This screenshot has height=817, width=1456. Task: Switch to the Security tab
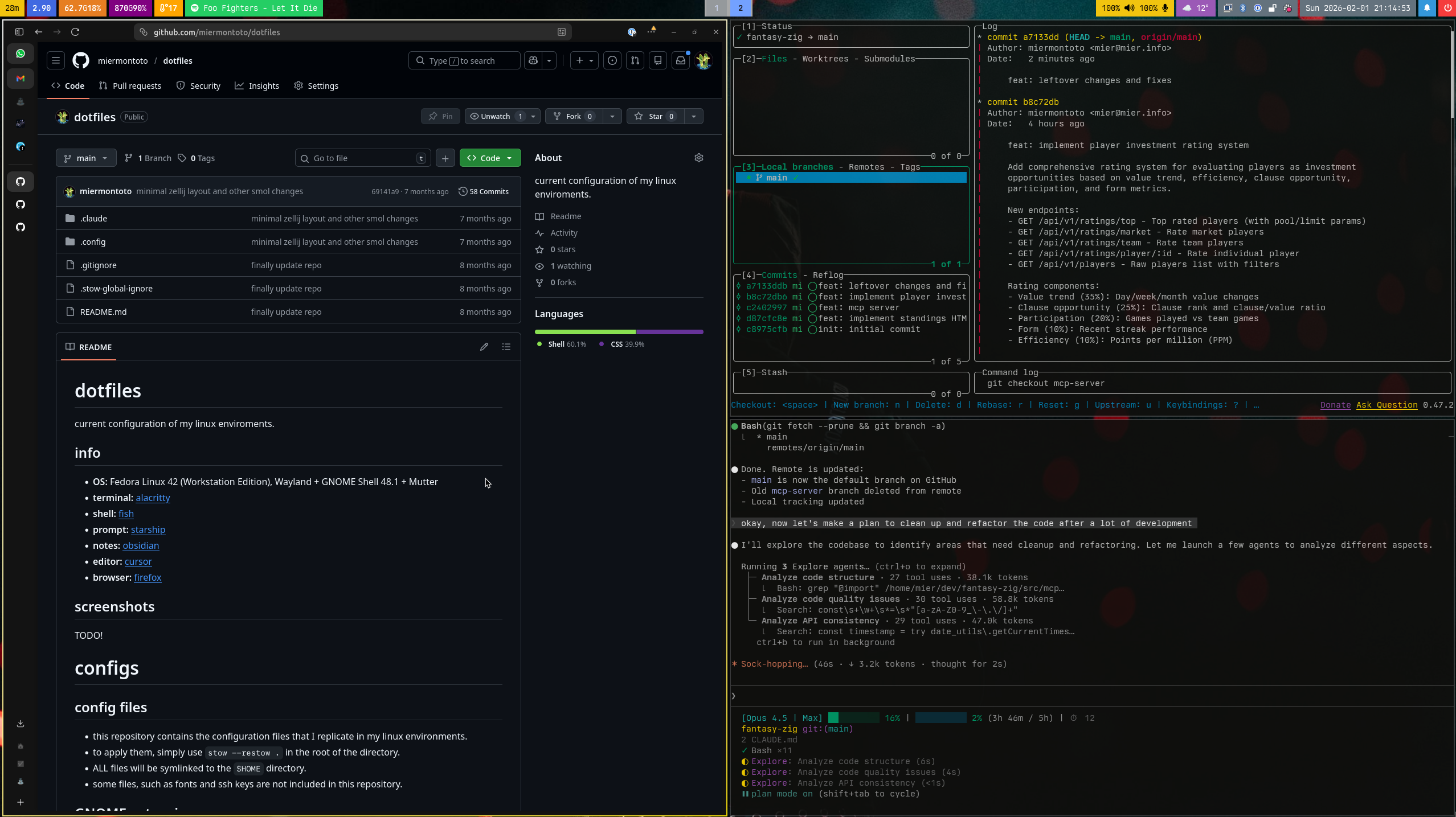click(198, 86)
